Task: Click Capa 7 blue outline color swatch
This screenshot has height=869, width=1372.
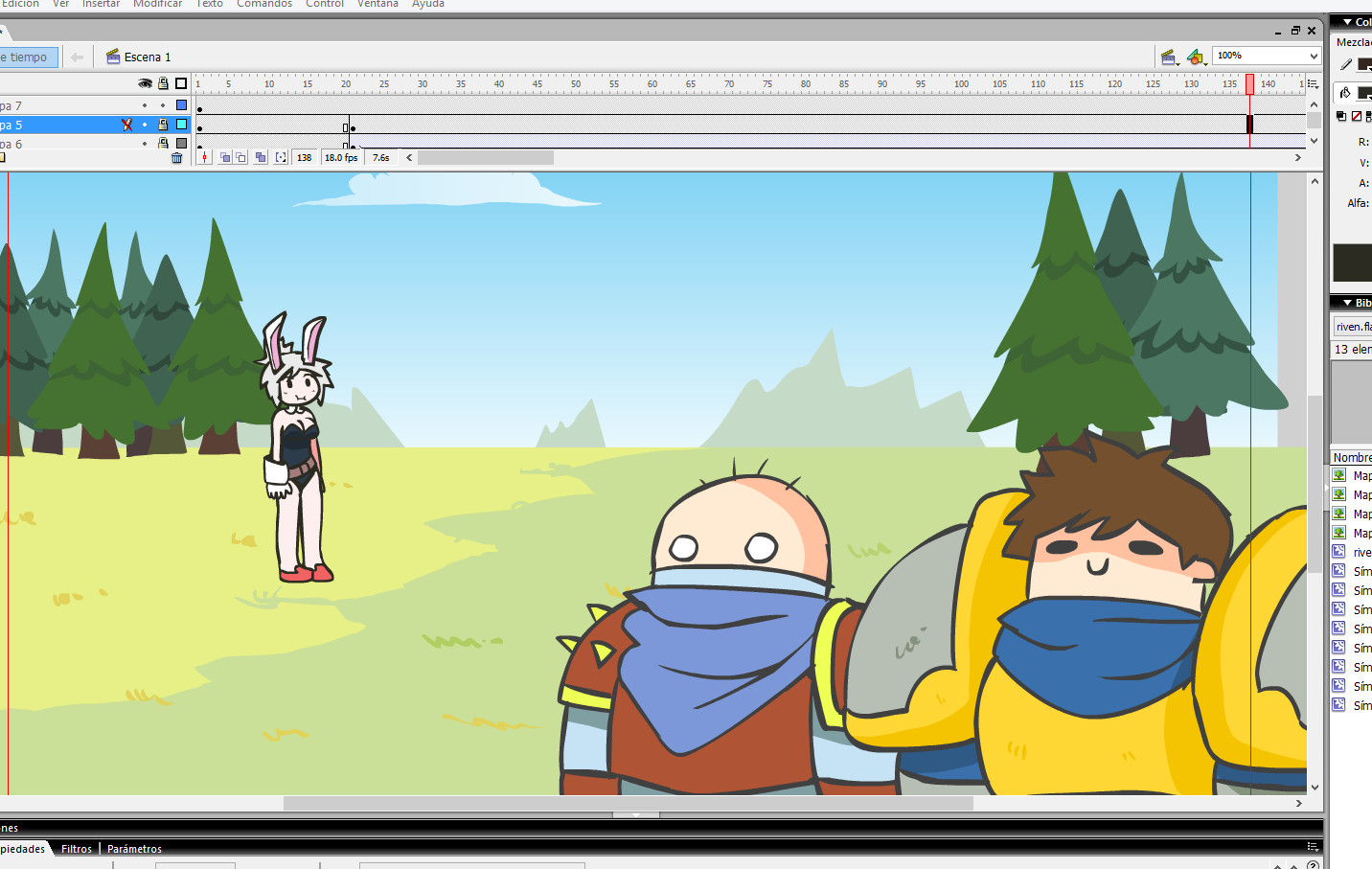Action: click(x=181, y=105)
